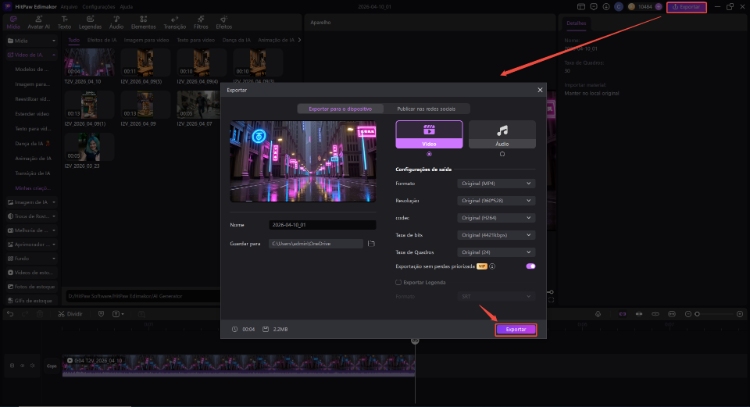Screen dimensions: 750x407
Task: Click the info icon beside Exportação sem perdas
Action: 492,266
